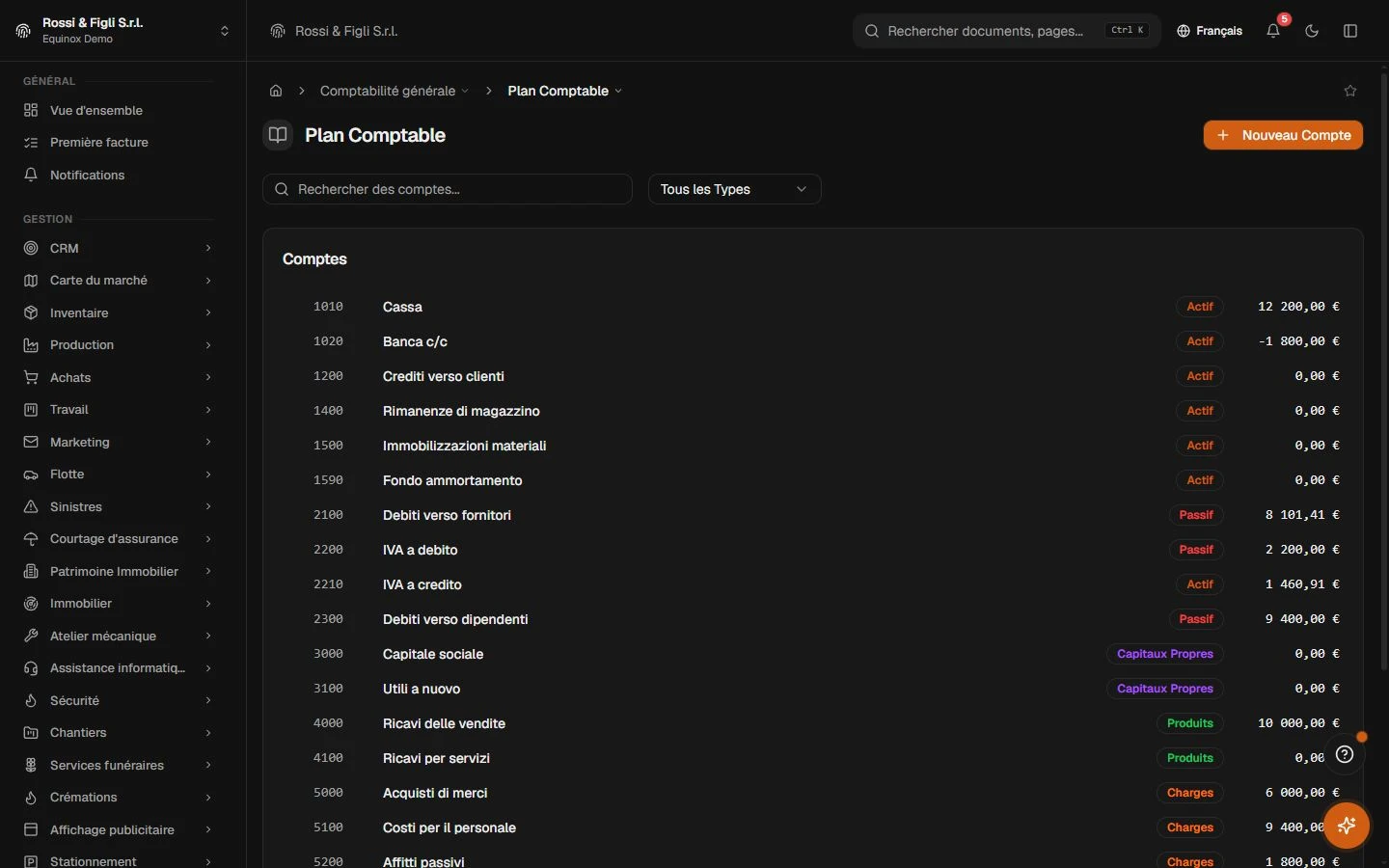The image size is (1389, 868).
Task: Toggle dark mode moon icon
Action: click(1312, 31)
